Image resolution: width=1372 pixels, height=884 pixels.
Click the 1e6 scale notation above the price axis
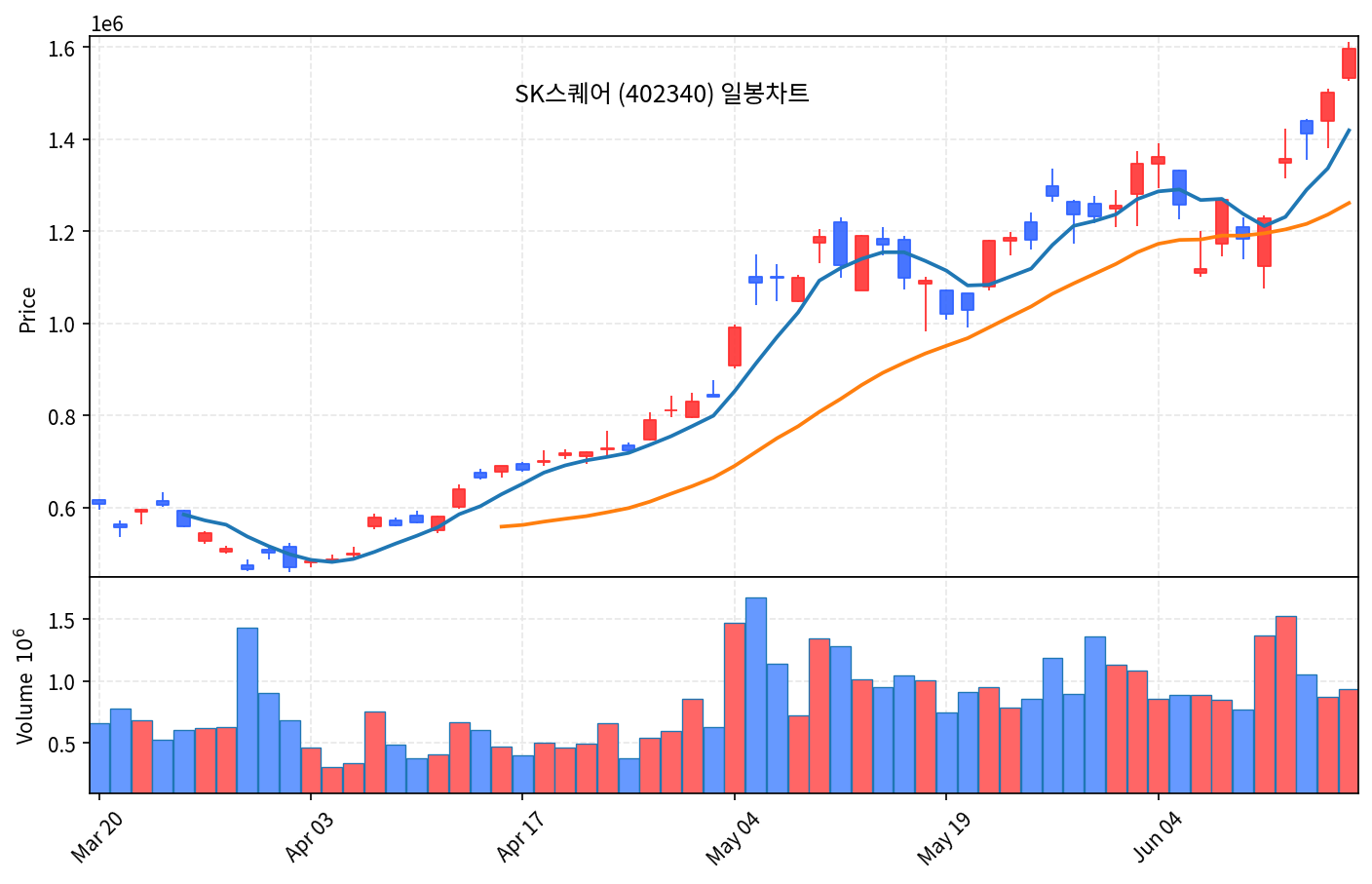coord(107,24)
